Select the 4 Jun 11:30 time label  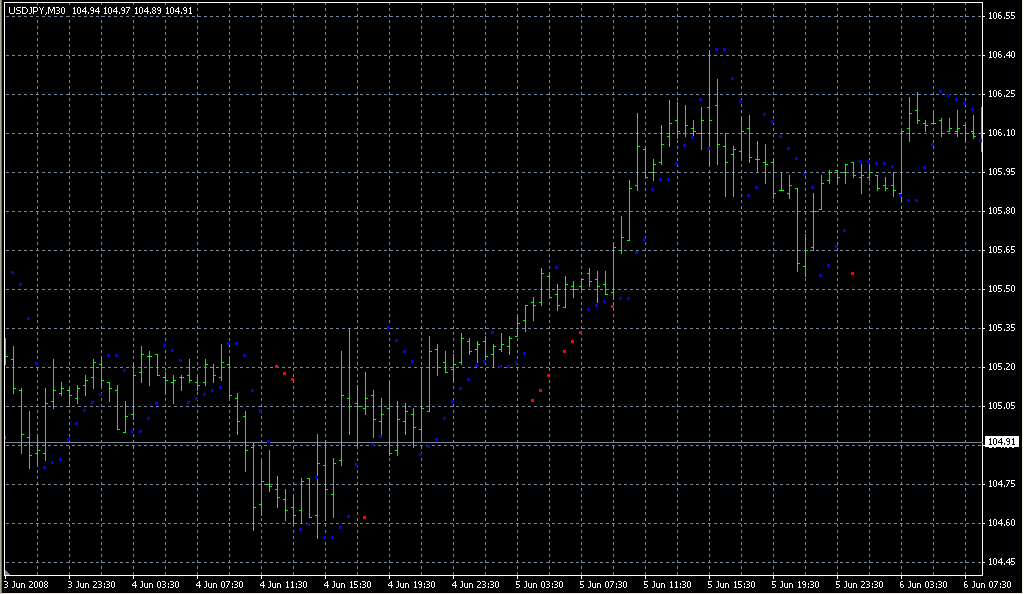(283, 584)
